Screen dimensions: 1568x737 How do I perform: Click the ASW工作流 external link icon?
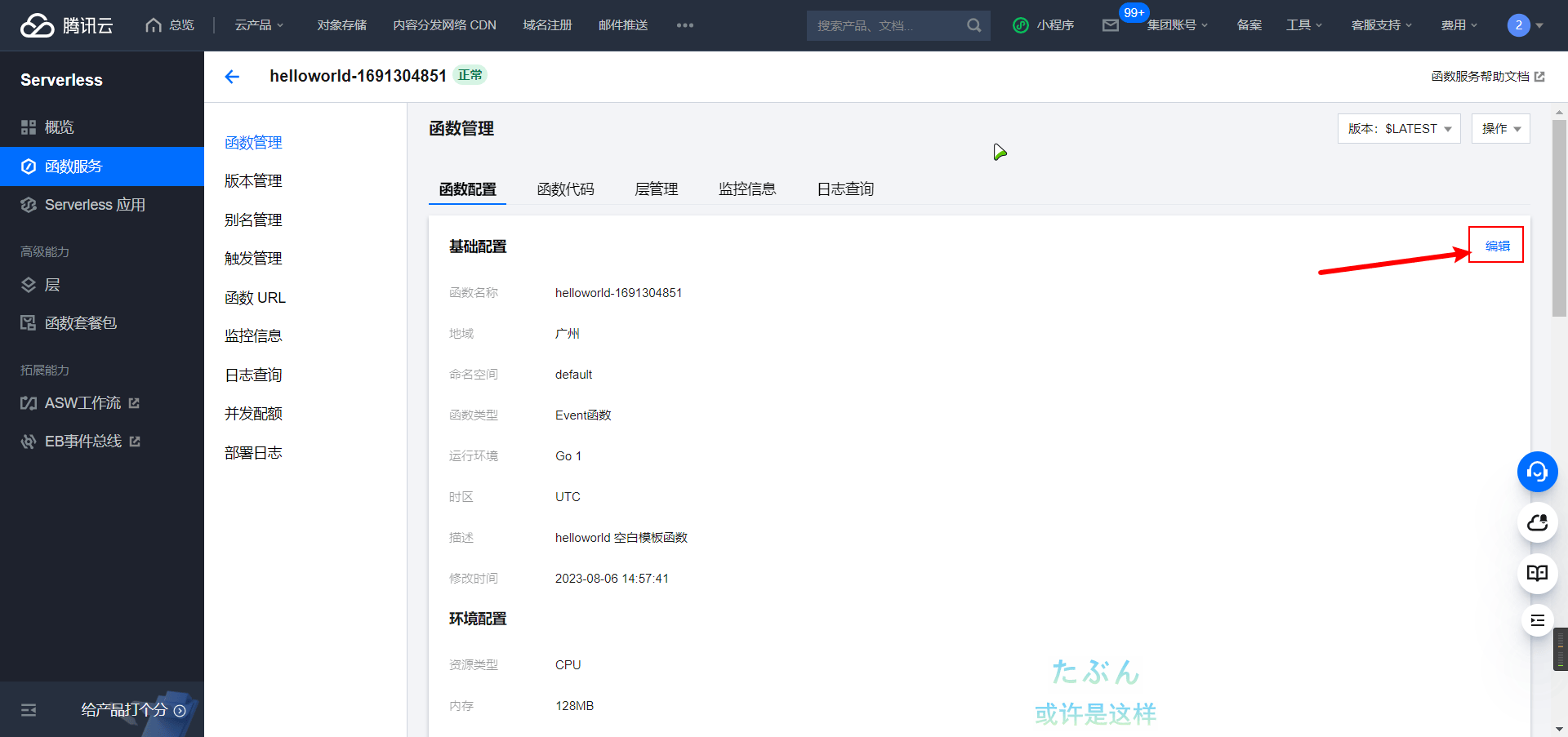coord(135,402)
